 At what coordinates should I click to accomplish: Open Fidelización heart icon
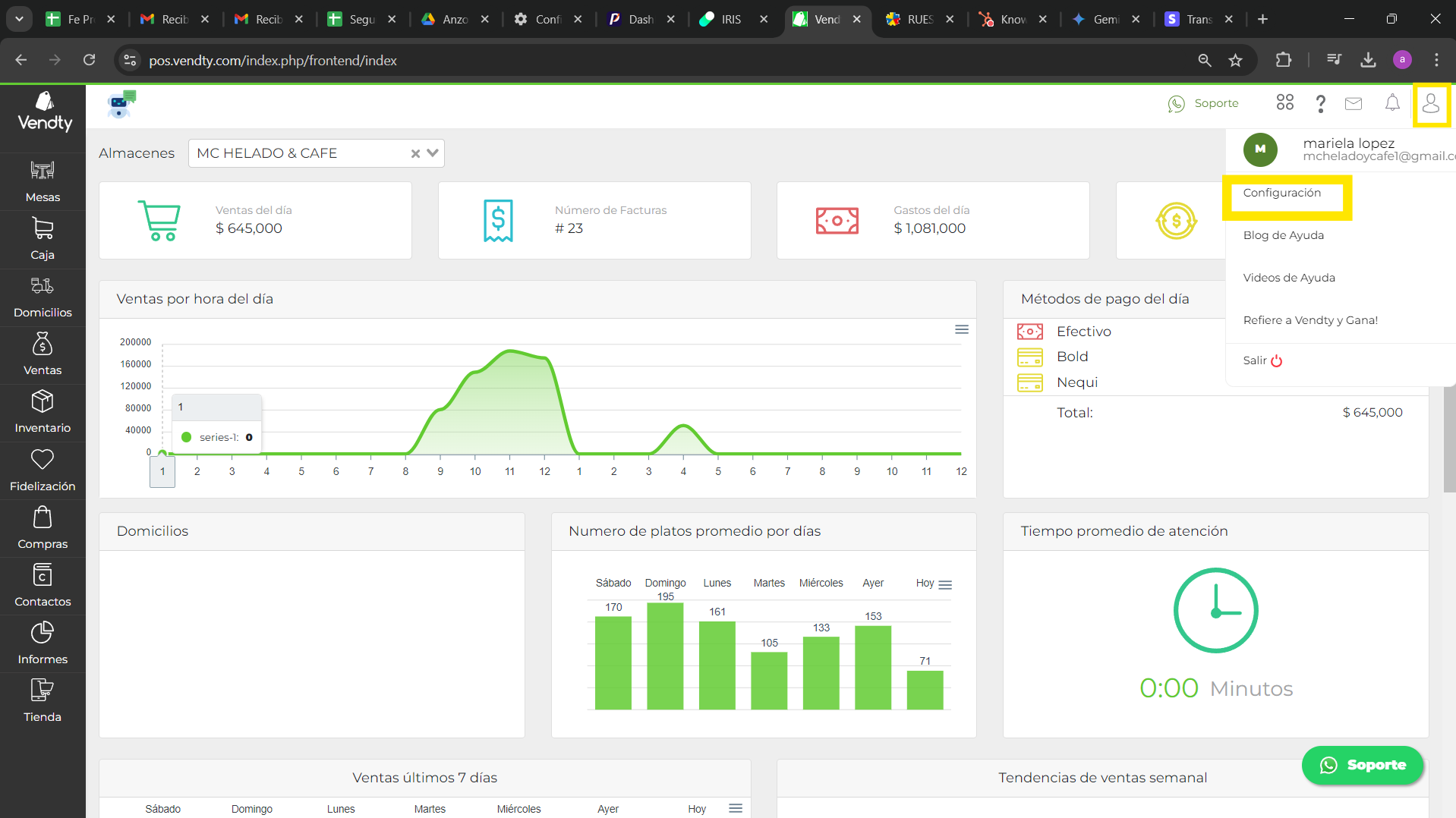(x=43, y=459)
